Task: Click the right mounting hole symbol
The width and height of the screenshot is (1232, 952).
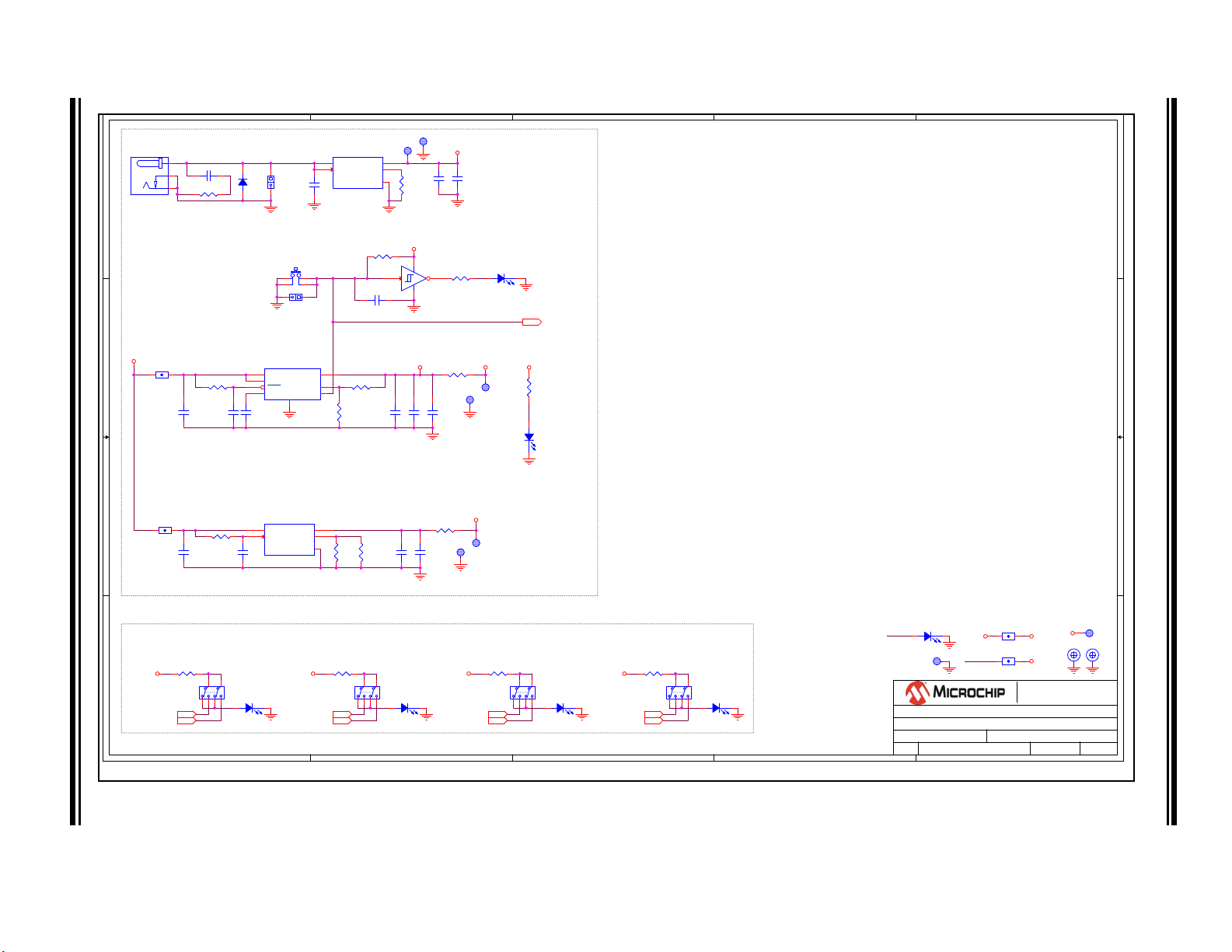Action: click(1092, 655)
